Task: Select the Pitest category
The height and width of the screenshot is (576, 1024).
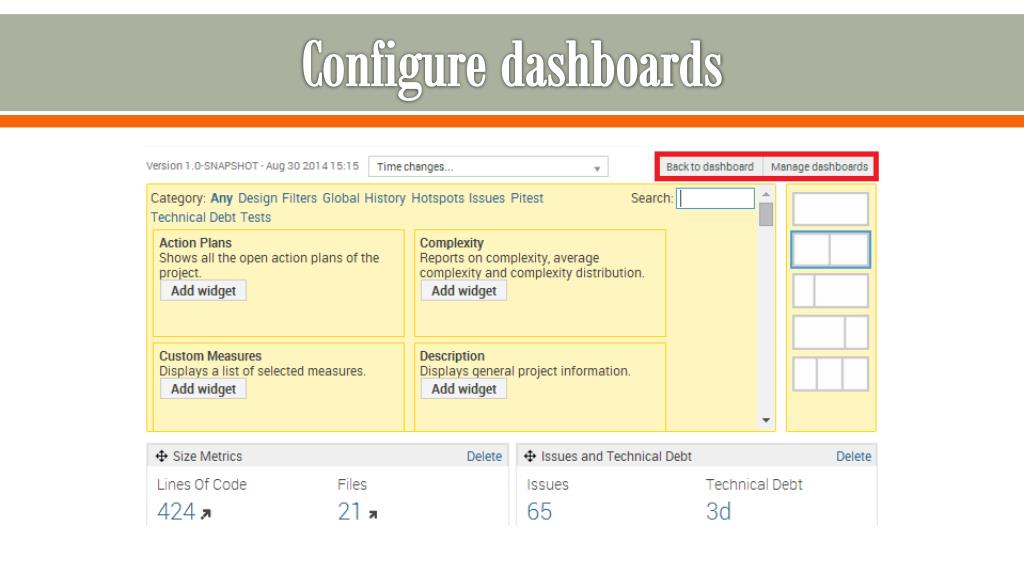Action: (526, 198)
